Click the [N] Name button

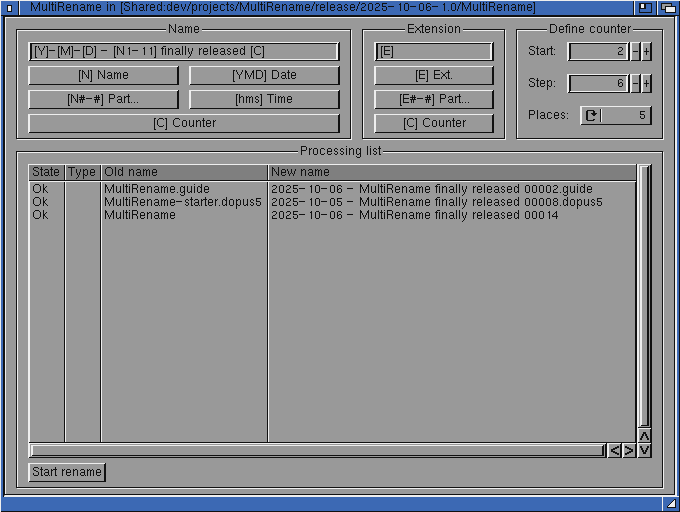[x=103, y=75]
